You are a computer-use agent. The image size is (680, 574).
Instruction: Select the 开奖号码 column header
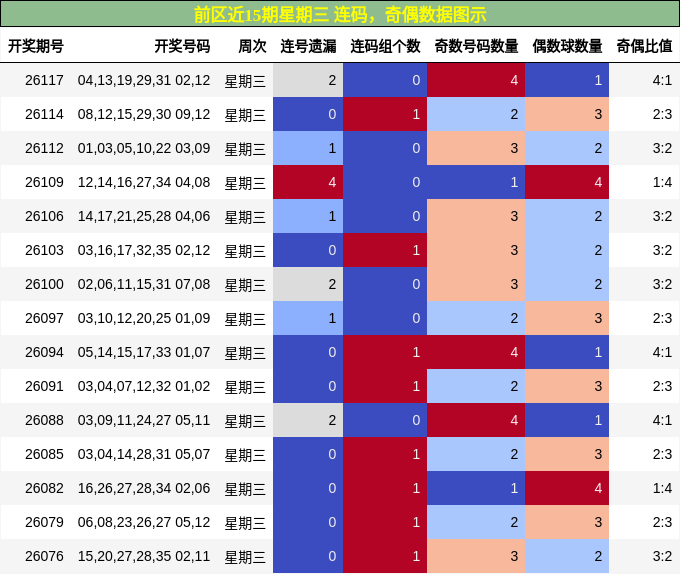(x=182, y=46)
